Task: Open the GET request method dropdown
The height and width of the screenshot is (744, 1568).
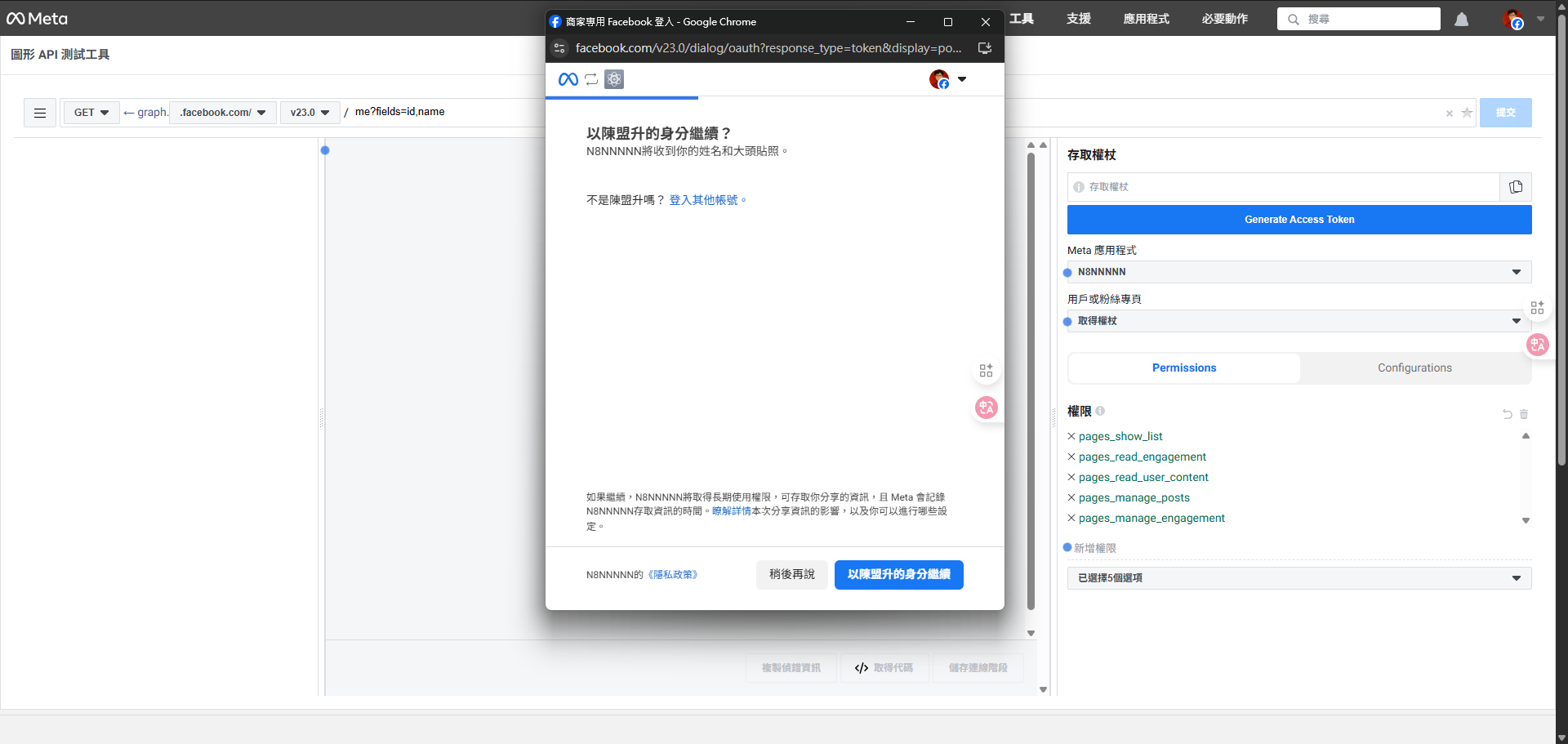Action: coord(91,113)
